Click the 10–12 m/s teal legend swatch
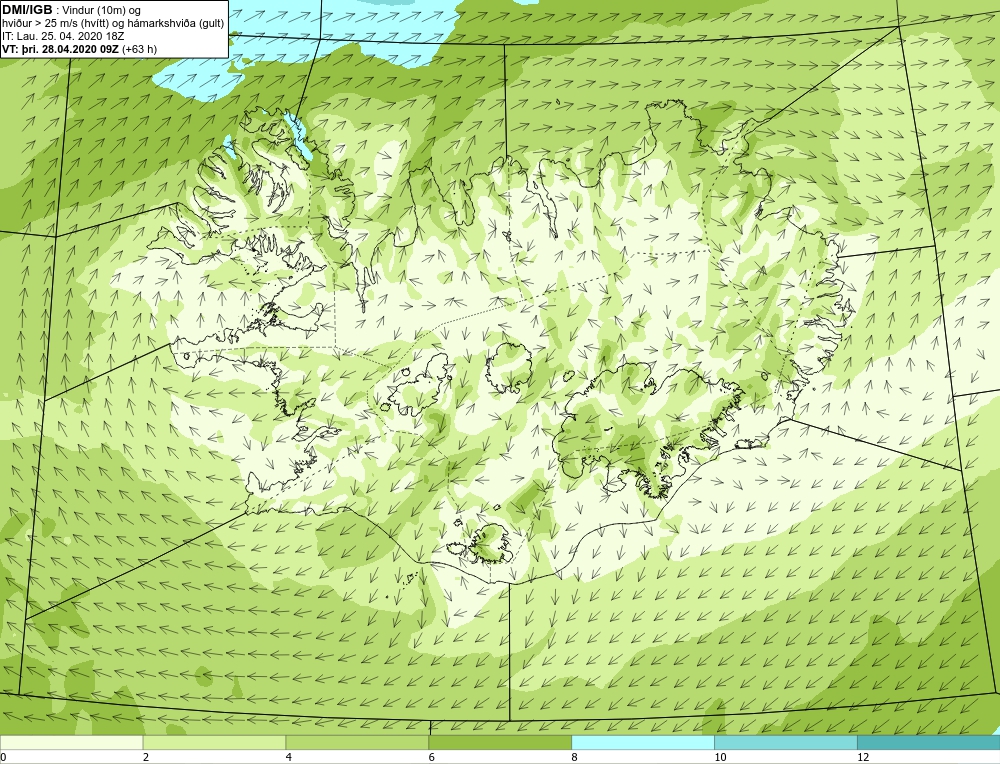Viewport: 1000px width, 764px height. (x=786, y=742)
